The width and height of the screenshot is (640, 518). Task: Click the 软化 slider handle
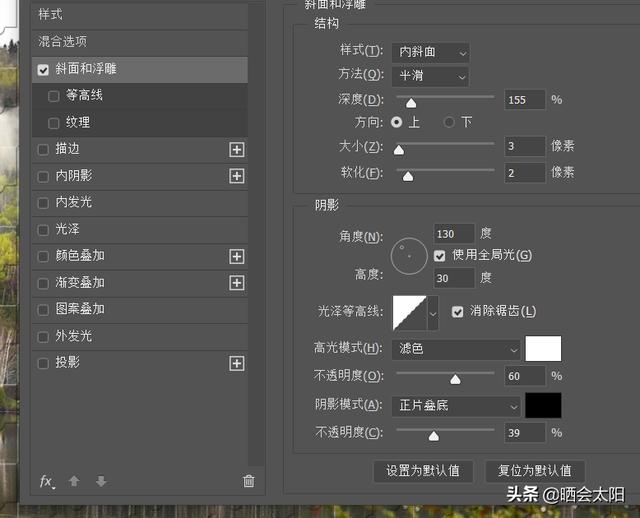pos(408,177)
